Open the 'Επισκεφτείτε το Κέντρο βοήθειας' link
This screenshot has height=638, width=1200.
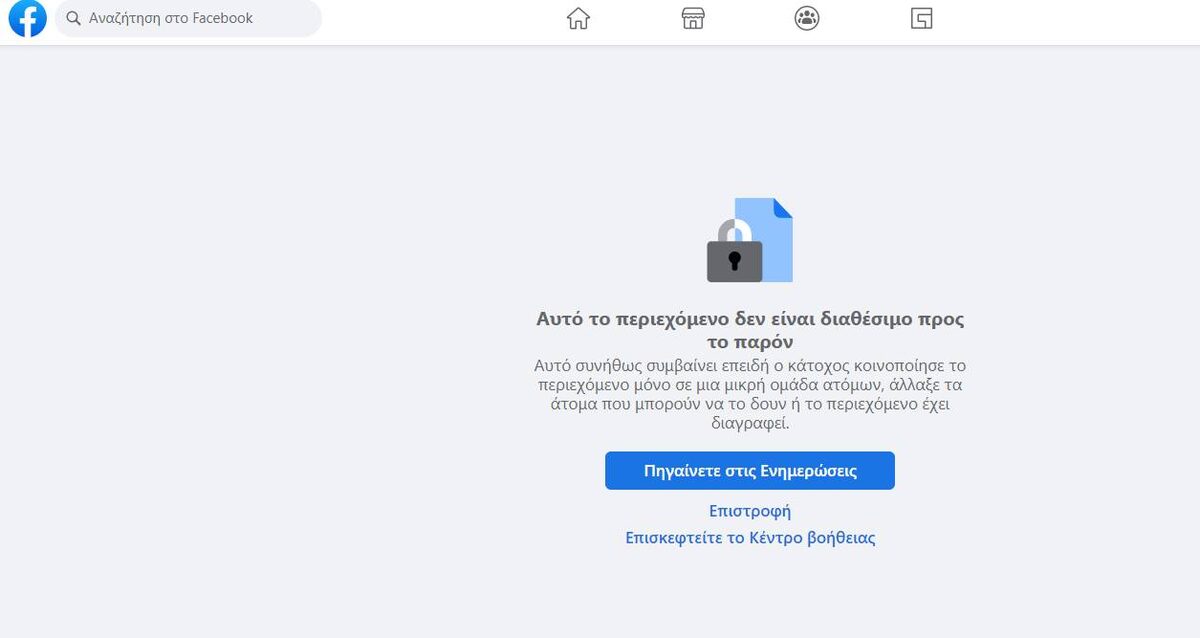(750, 538)
